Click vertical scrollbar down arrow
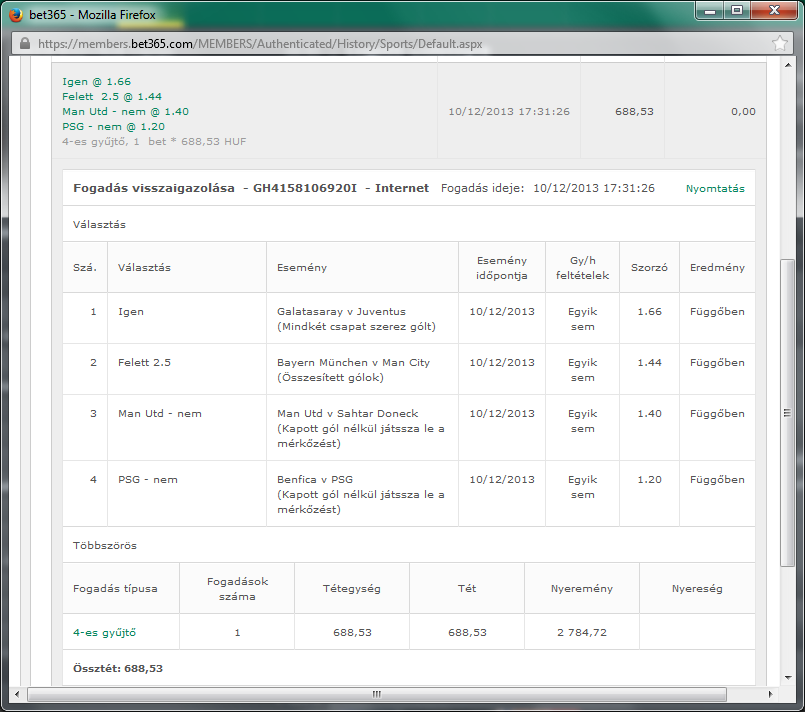This screenshot has width=805, height=712. click(788, 678)
